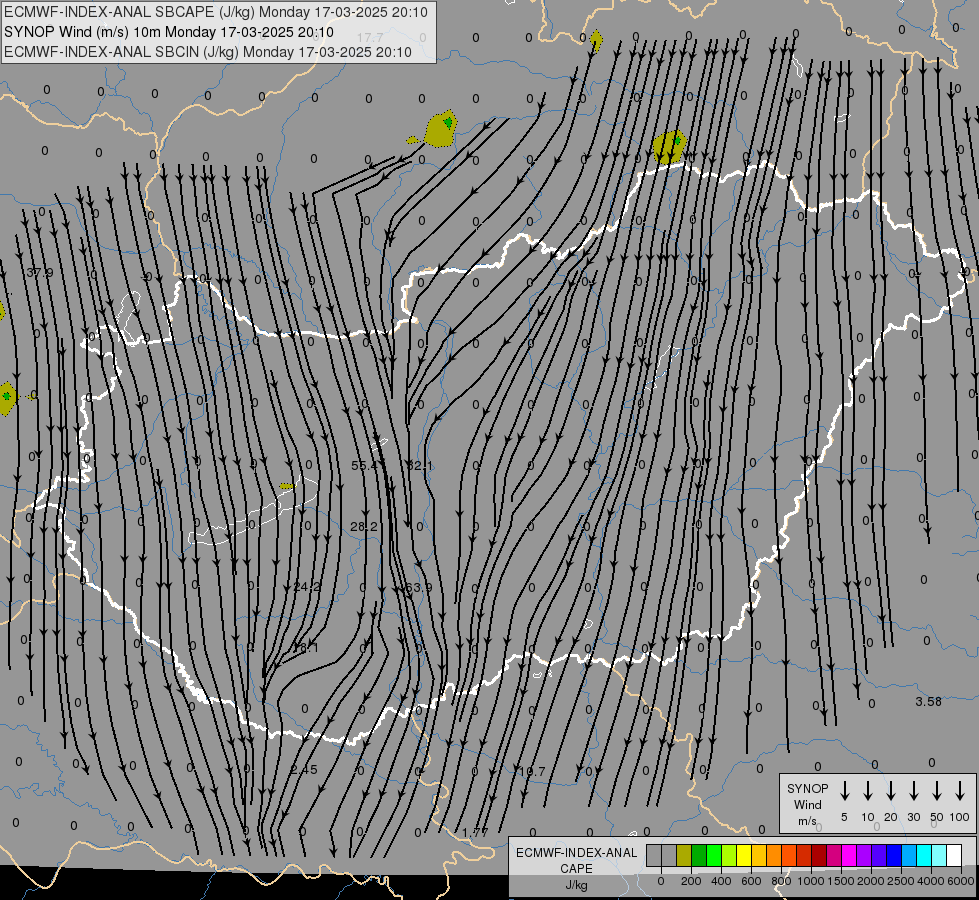979x900 pixels.
Task: Click the 1000 tick label on CAPE scale
Action: coord(810,881)
